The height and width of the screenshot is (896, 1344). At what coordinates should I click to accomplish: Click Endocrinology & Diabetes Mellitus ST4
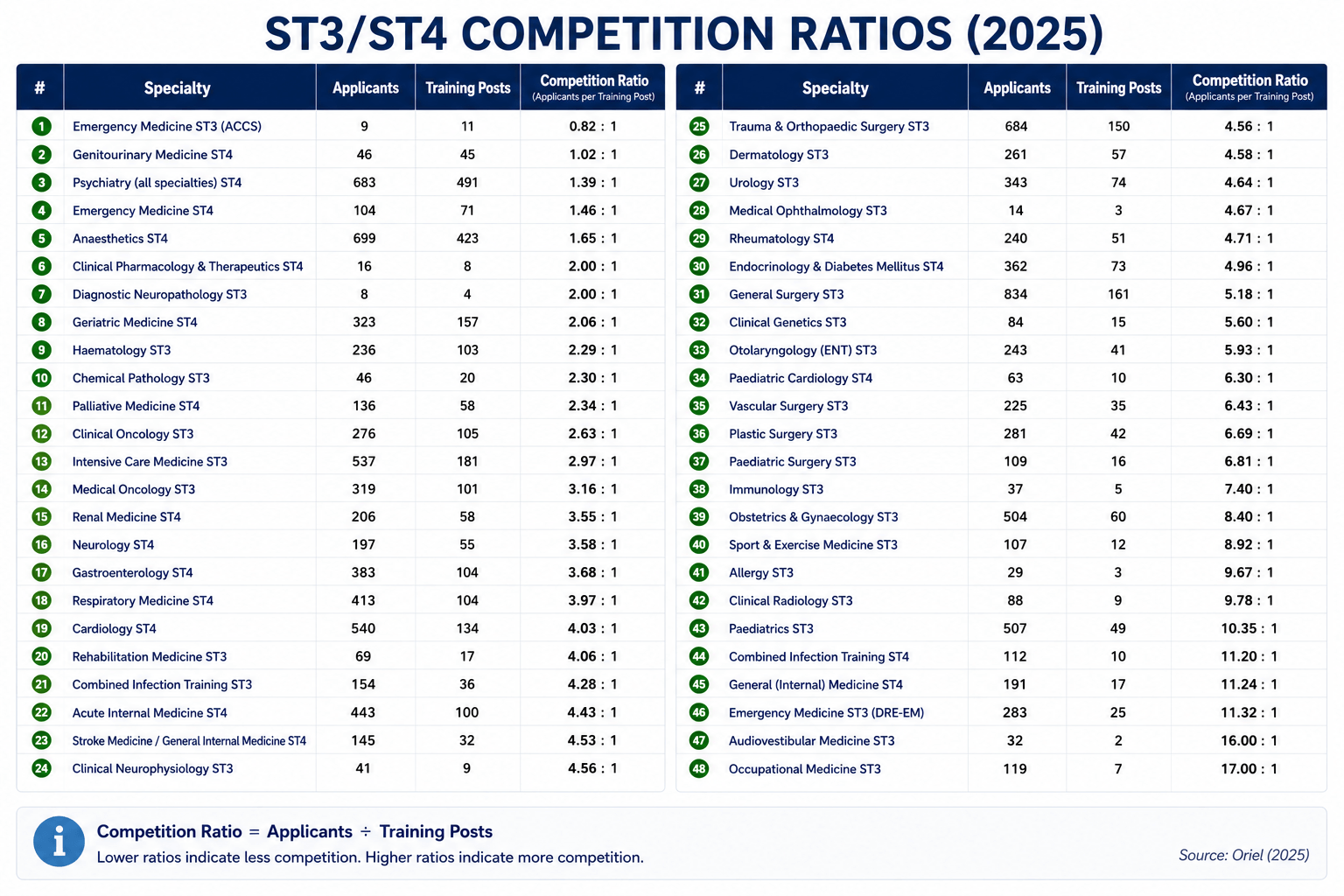[836, 267]
